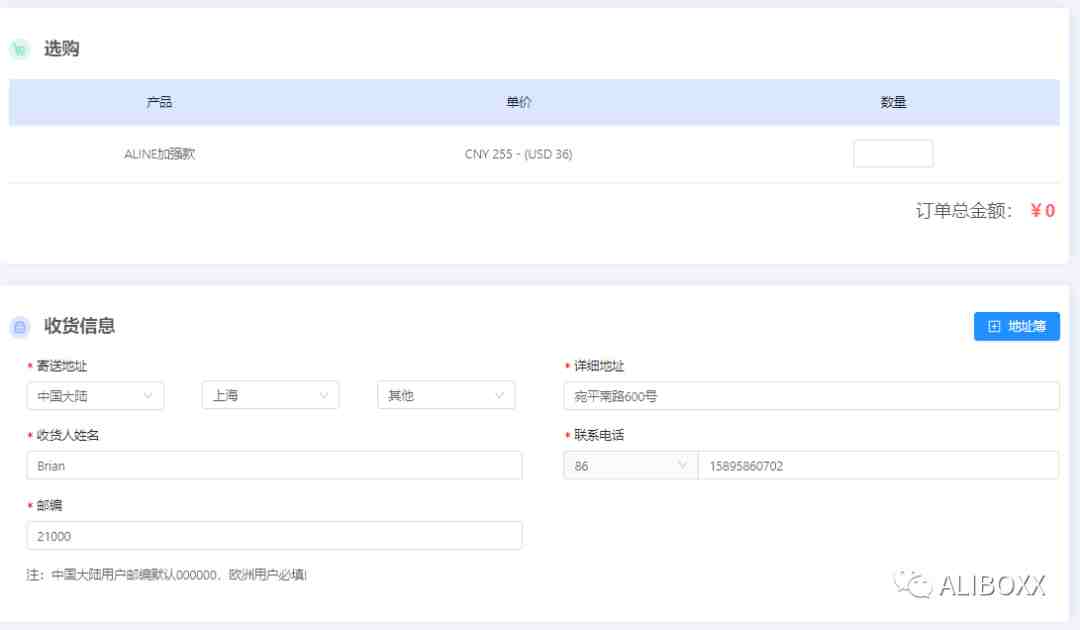Click the shipping info icon beside 收货信息
Image resolution: width=1080 pixels, height=630 pixels.
point(20,326)
